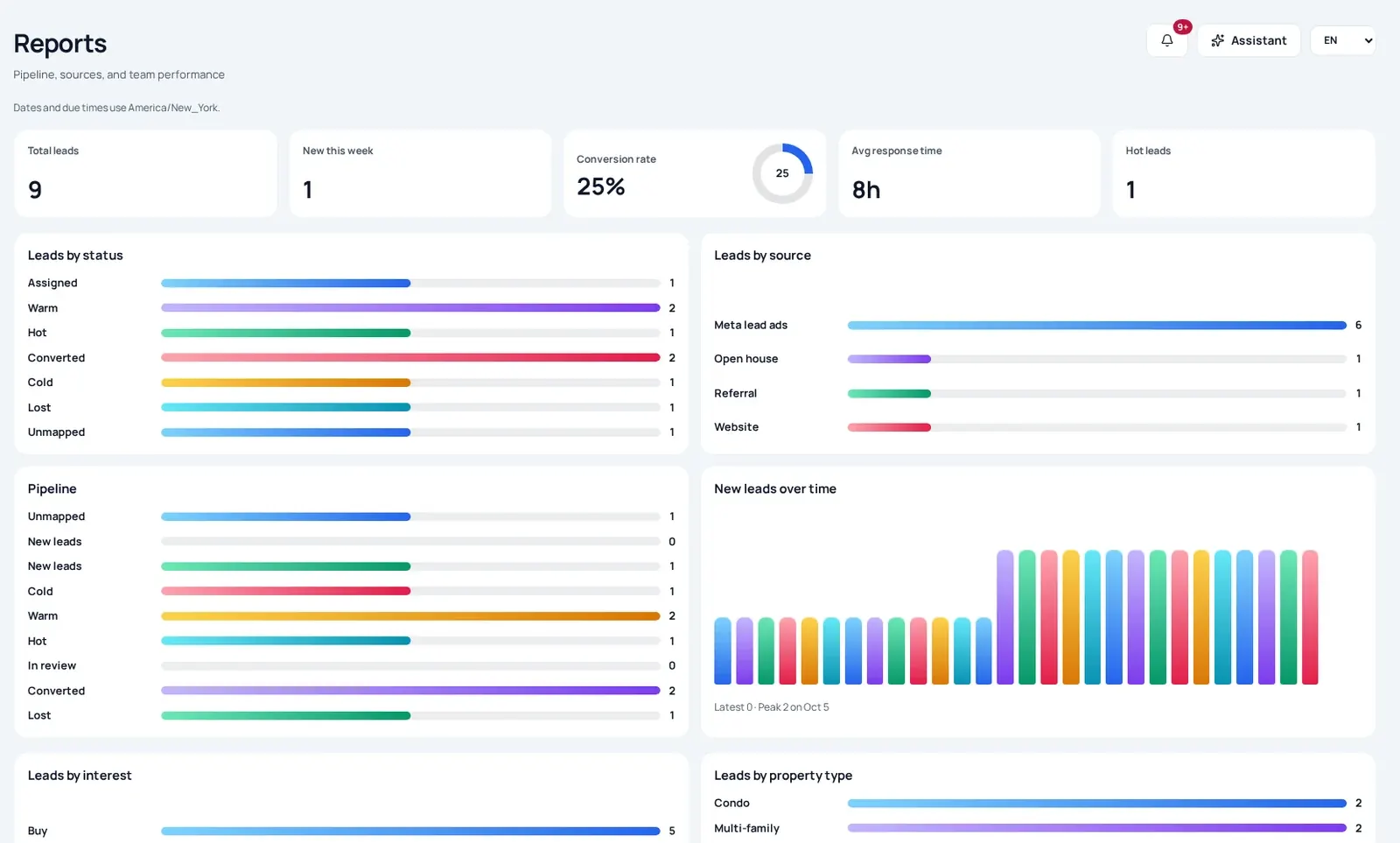The width and height of the screenshot is (1400, 843).
Task: Click the Open house source label
Action: (x=745, y=359)
